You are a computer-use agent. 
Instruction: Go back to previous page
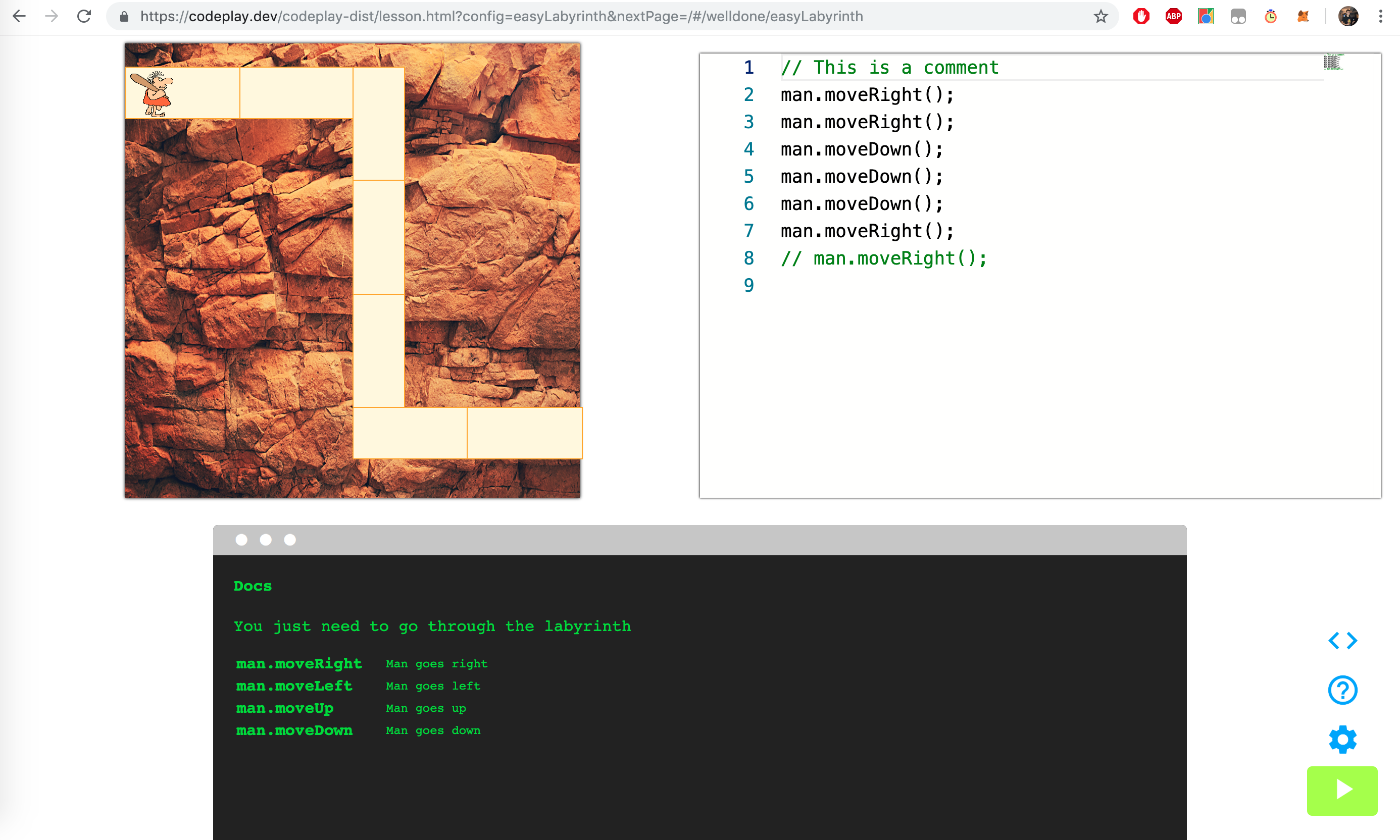pos(19,17)
